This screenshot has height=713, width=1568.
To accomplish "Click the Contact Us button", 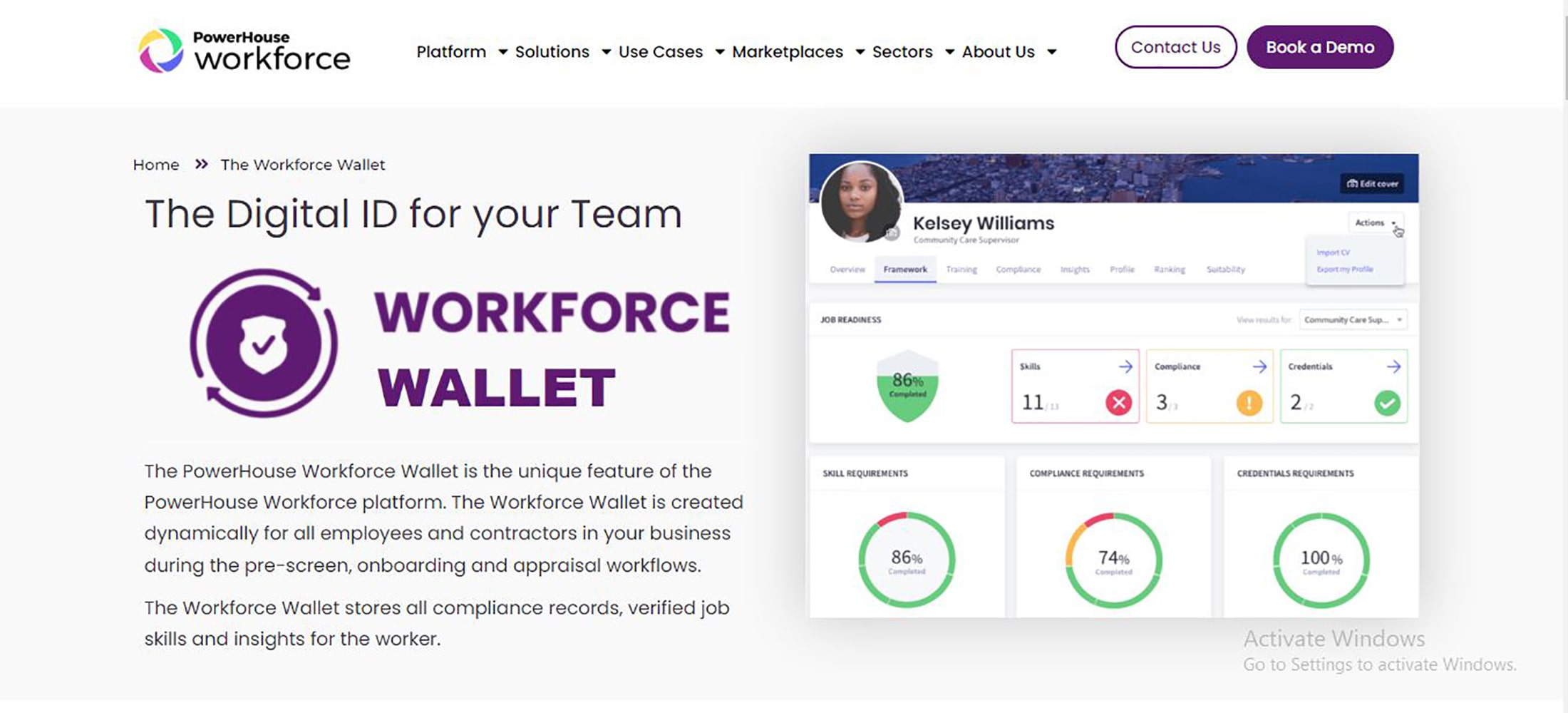I will [1175, 47].
